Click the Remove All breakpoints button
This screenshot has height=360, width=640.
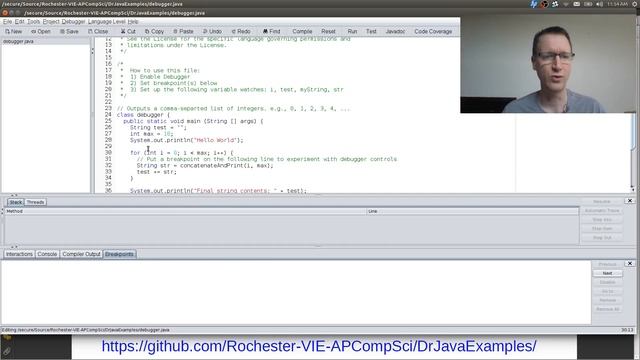click(x=607, y=309)
